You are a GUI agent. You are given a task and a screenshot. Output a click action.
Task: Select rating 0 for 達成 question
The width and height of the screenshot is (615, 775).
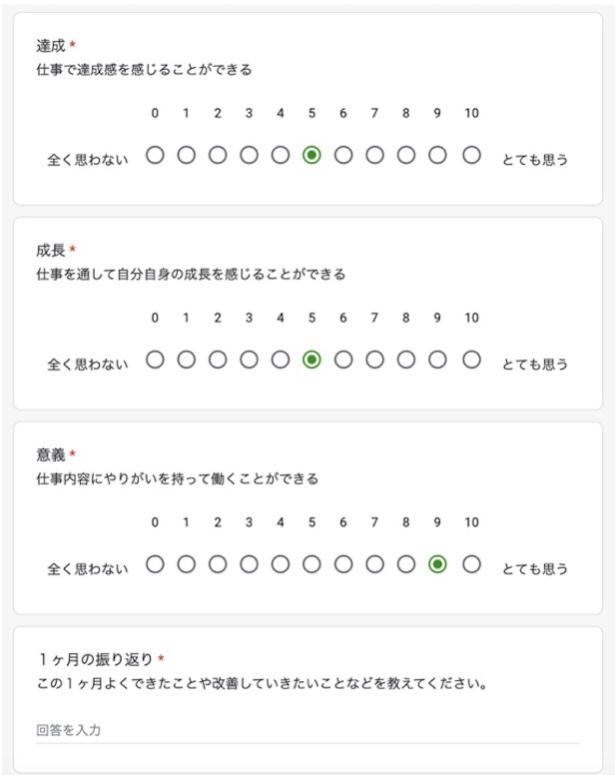155,155
